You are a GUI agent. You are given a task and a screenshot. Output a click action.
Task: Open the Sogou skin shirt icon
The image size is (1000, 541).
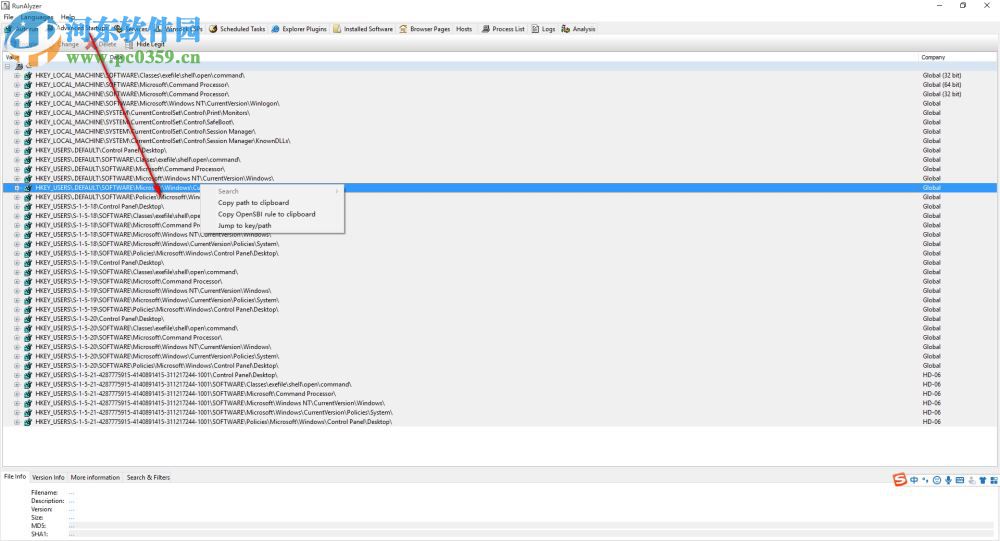click(x=983, y=480)
